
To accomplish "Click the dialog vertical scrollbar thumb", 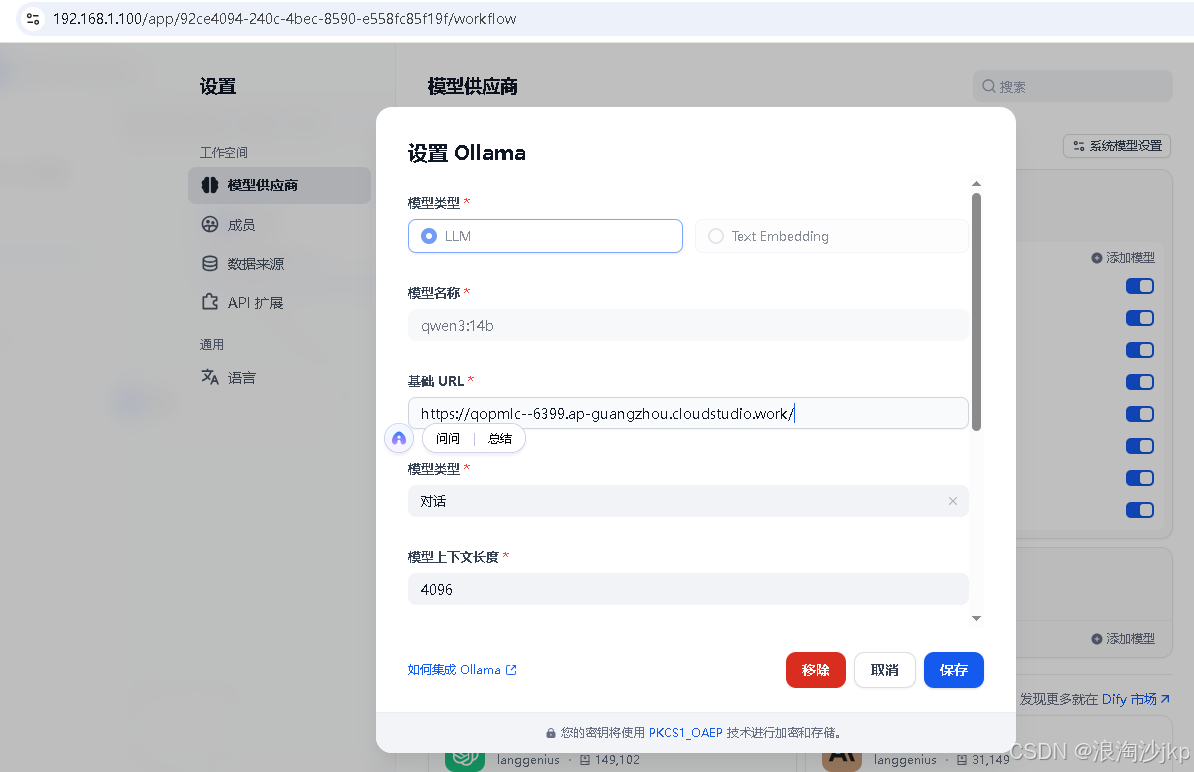I will [976, 311].
